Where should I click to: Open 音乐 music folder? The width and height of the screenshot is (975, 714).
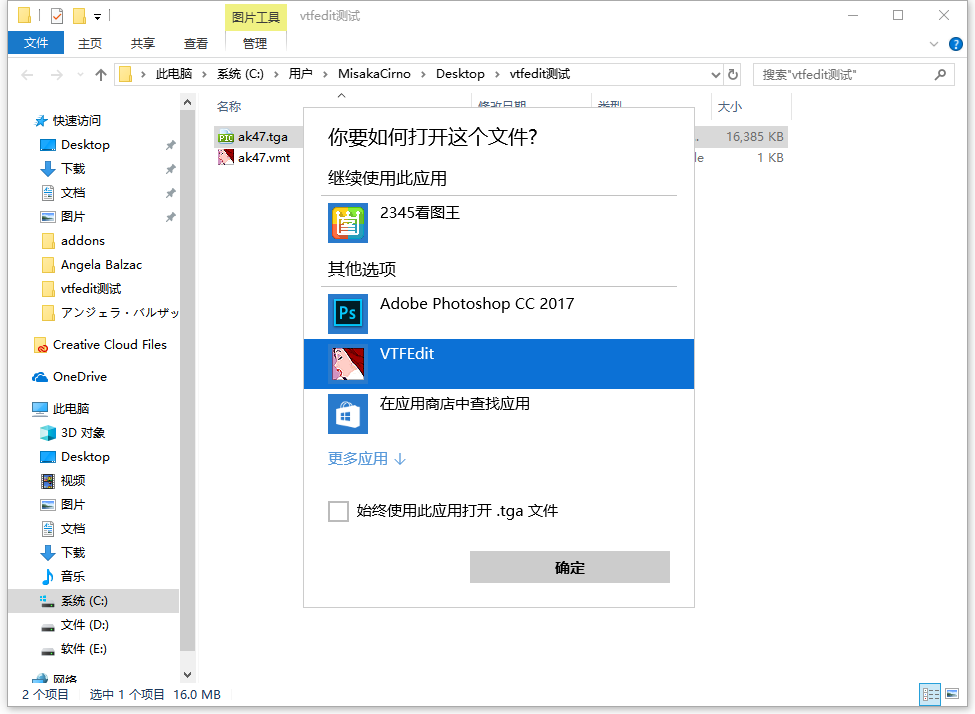[63, 577]
